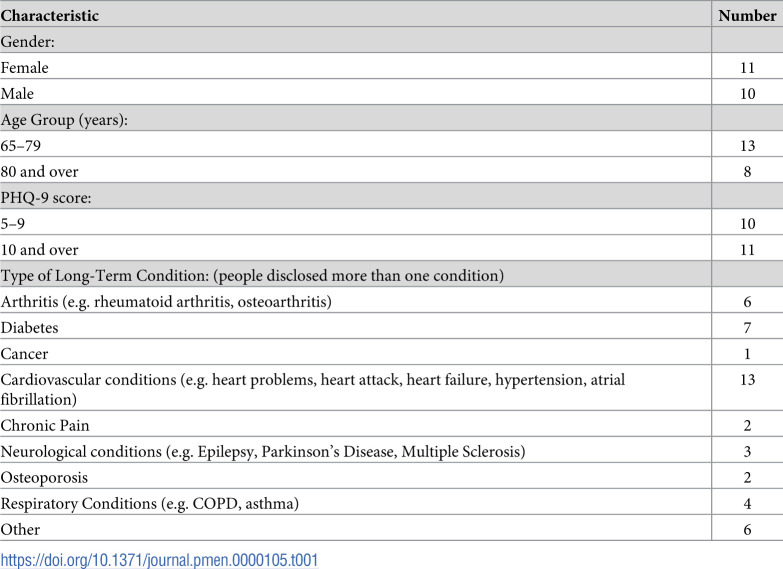The width and height of the screenshot is (783, 569).
Task: Click the Age Group (years) heading
Action: (64, 120)
